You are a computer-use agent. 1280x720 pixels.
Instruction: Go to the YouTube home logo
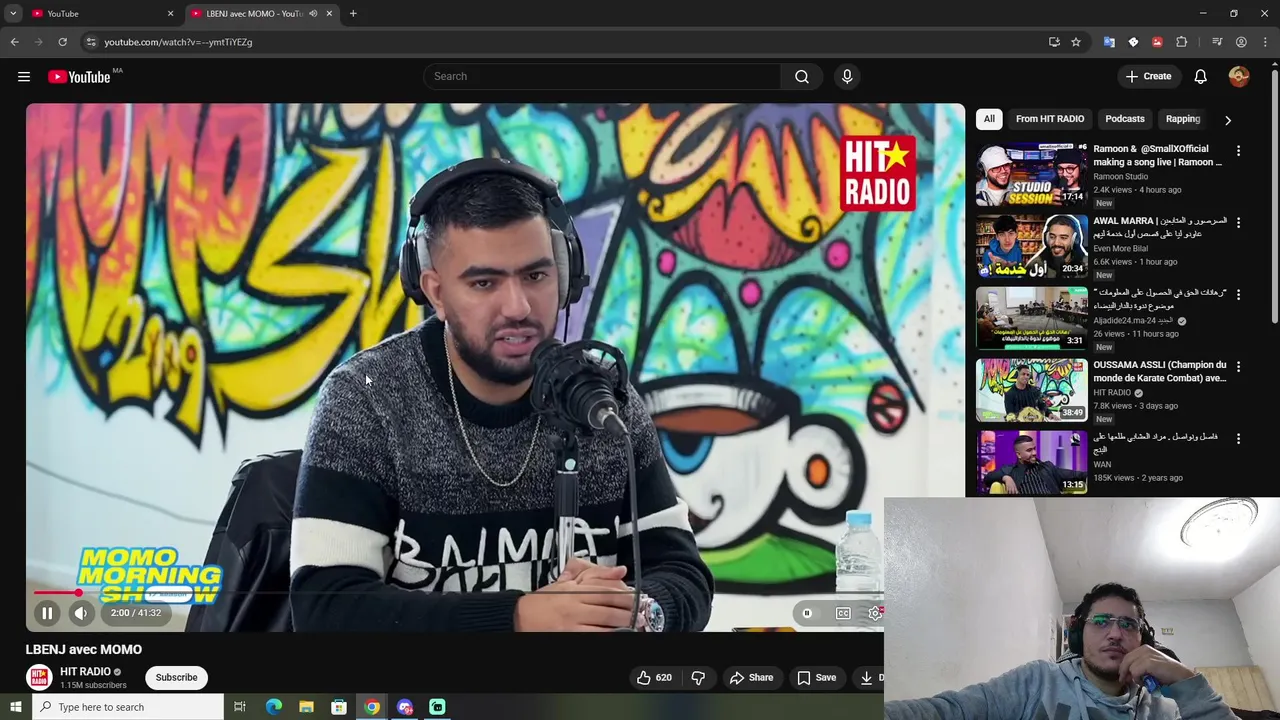(79, 77)
